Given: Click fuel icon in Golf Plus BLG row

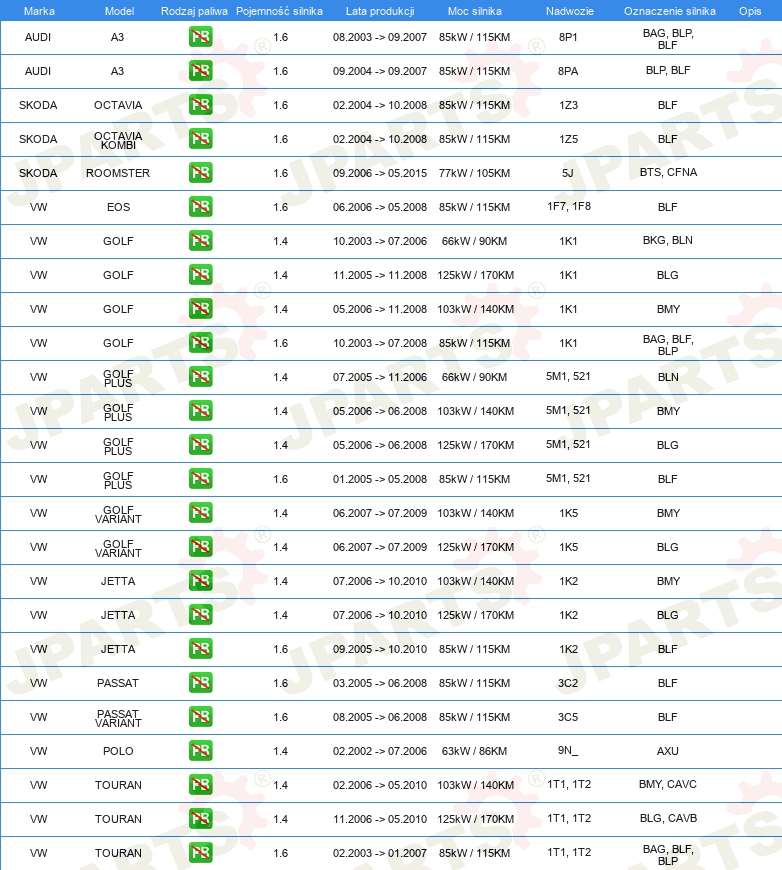Looking at the screenshot, I should (x=200, y=445).
